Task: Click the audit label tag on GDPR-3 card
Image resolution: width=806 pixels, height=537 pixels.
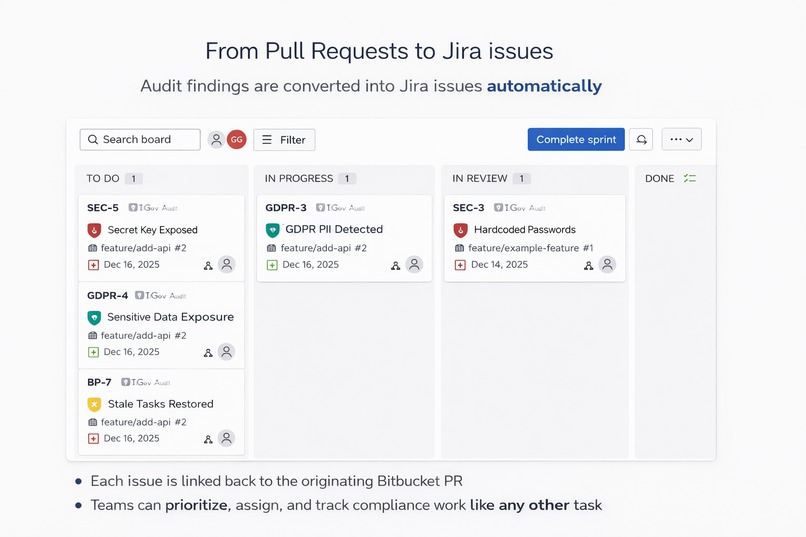Action: coord(340,208)
